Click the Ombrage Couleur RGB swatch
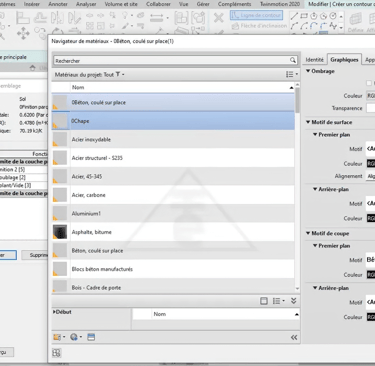The height and width of the screenshot is (366, 375). [x=371, y=96]
